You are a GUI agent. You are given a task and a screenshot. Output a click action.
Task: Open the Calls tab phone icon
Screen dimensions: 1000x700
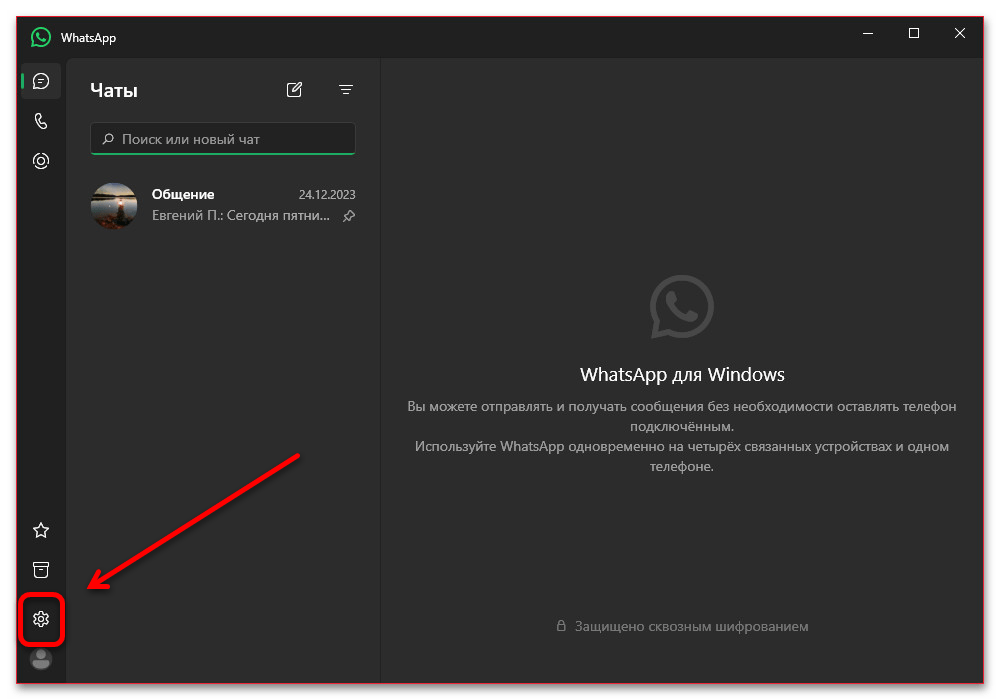(41, 121)
